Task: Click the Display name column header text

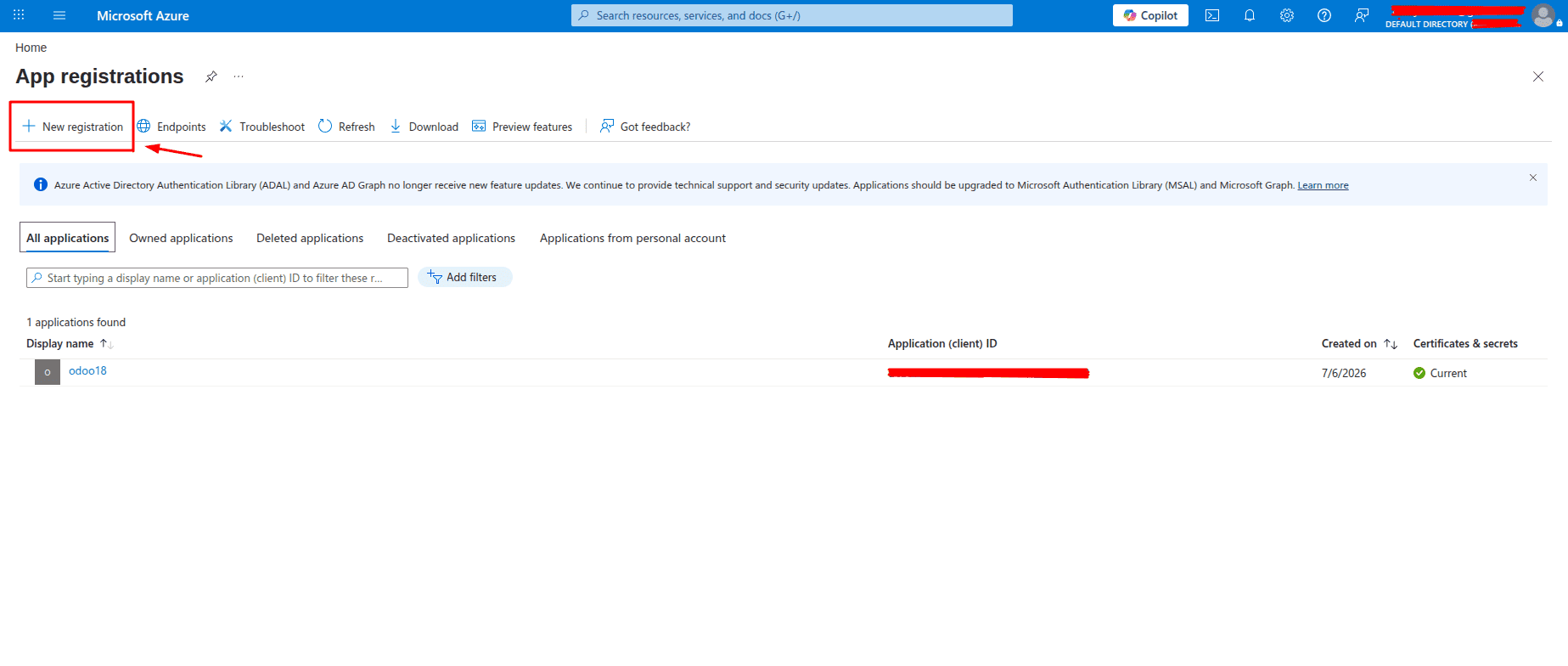Action: [x=59, y=343]
